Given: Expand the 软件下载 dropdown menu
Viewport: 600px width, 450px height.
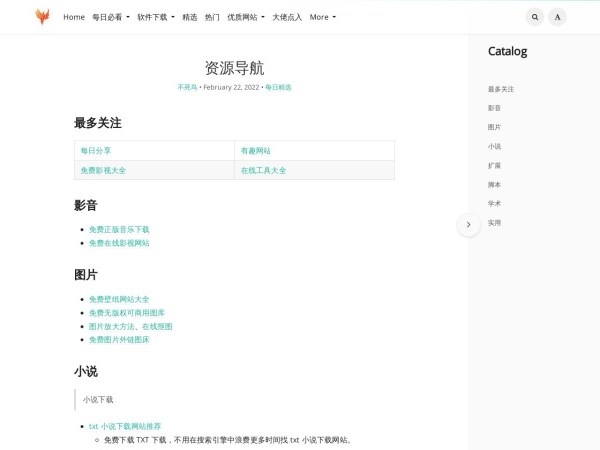Looking at the screenshot, I should click(155, 17).
